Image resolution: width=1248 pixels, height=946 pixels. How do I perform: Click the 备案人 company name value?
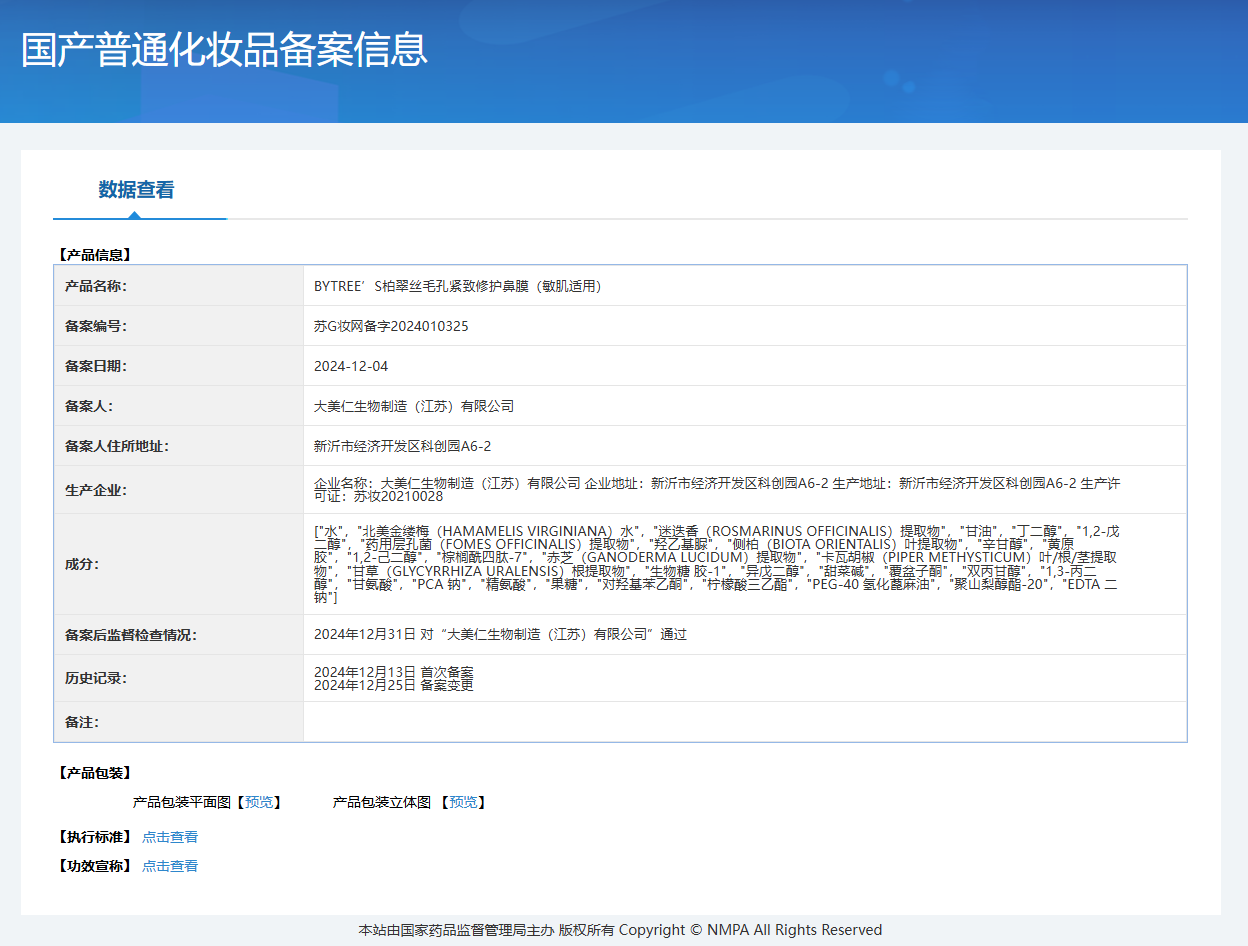[414, 406]
